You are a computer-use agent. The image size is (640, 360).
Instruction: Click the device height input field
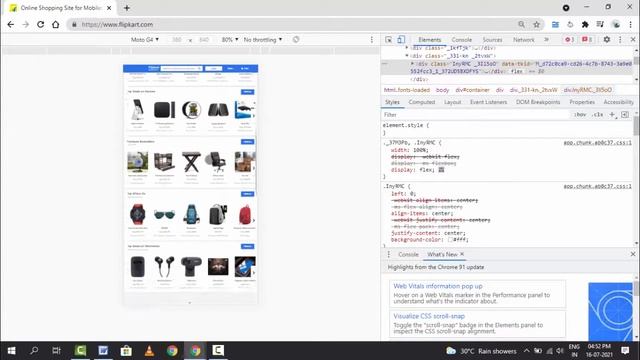(204, 40)
